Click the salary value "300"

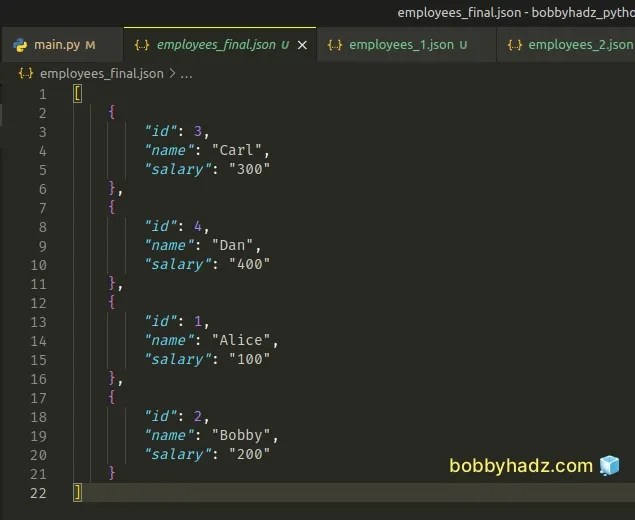click(x=249, y=169)
